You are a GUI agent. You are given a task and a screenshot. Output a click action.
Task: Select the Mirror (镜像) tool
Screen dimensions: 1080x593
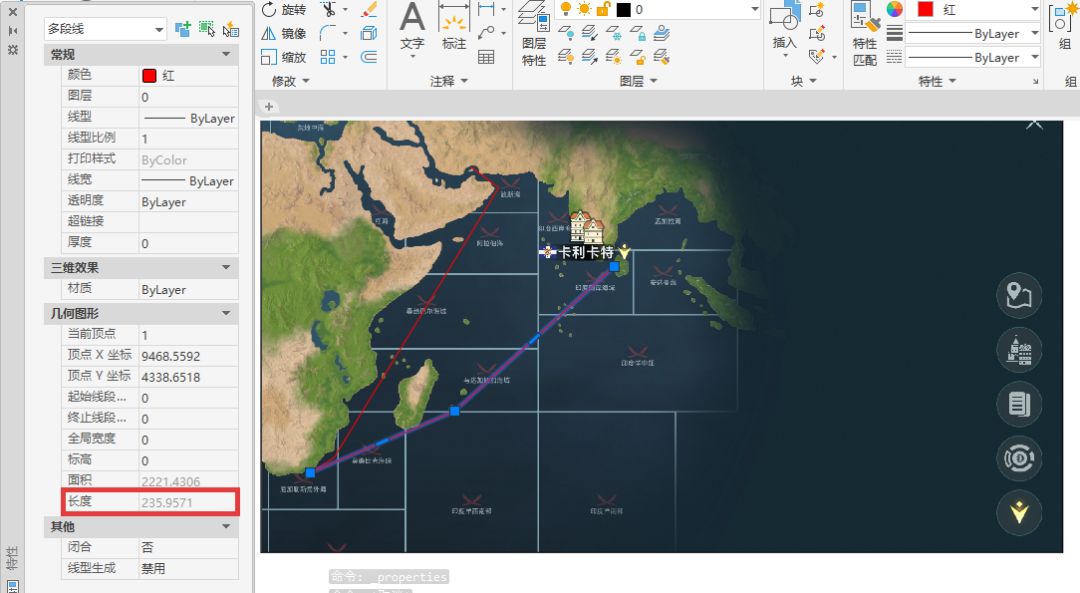pos(283,33)
